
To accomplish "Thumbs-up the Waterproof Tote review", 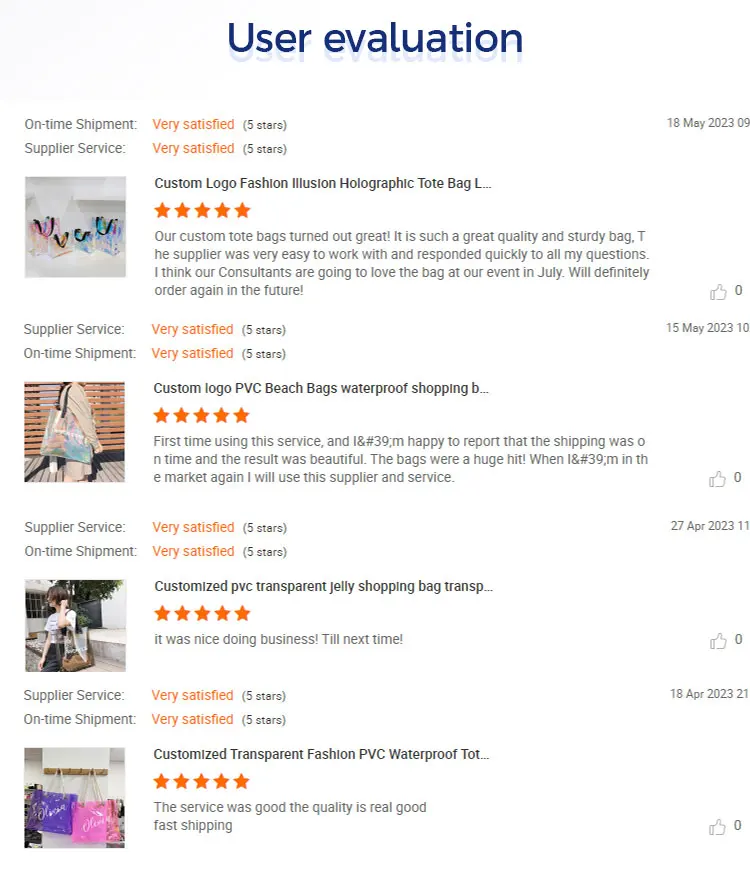I will pyautogui.click(x=717, y=827).
